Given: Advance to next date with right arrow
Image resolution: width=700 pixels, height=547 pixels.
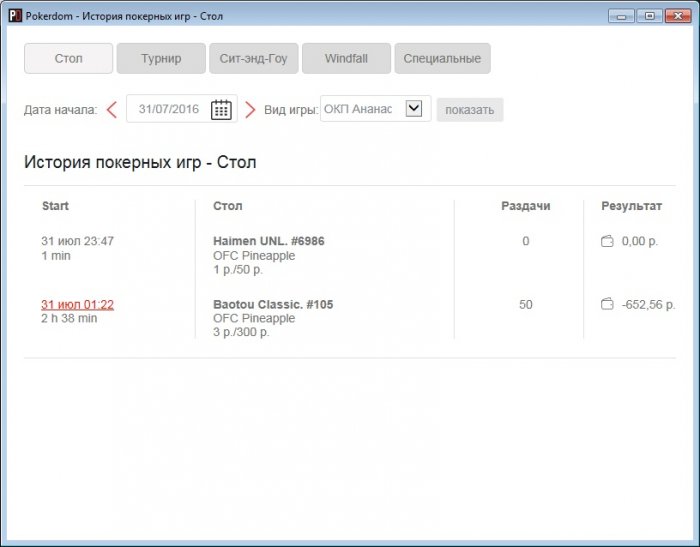Looking at the screenshot, I should 250,110.
